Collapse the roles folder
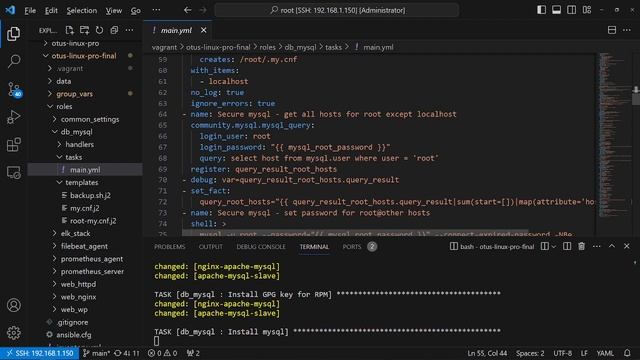This screenshot has height=360, width=640. click(x=50, y=106)
